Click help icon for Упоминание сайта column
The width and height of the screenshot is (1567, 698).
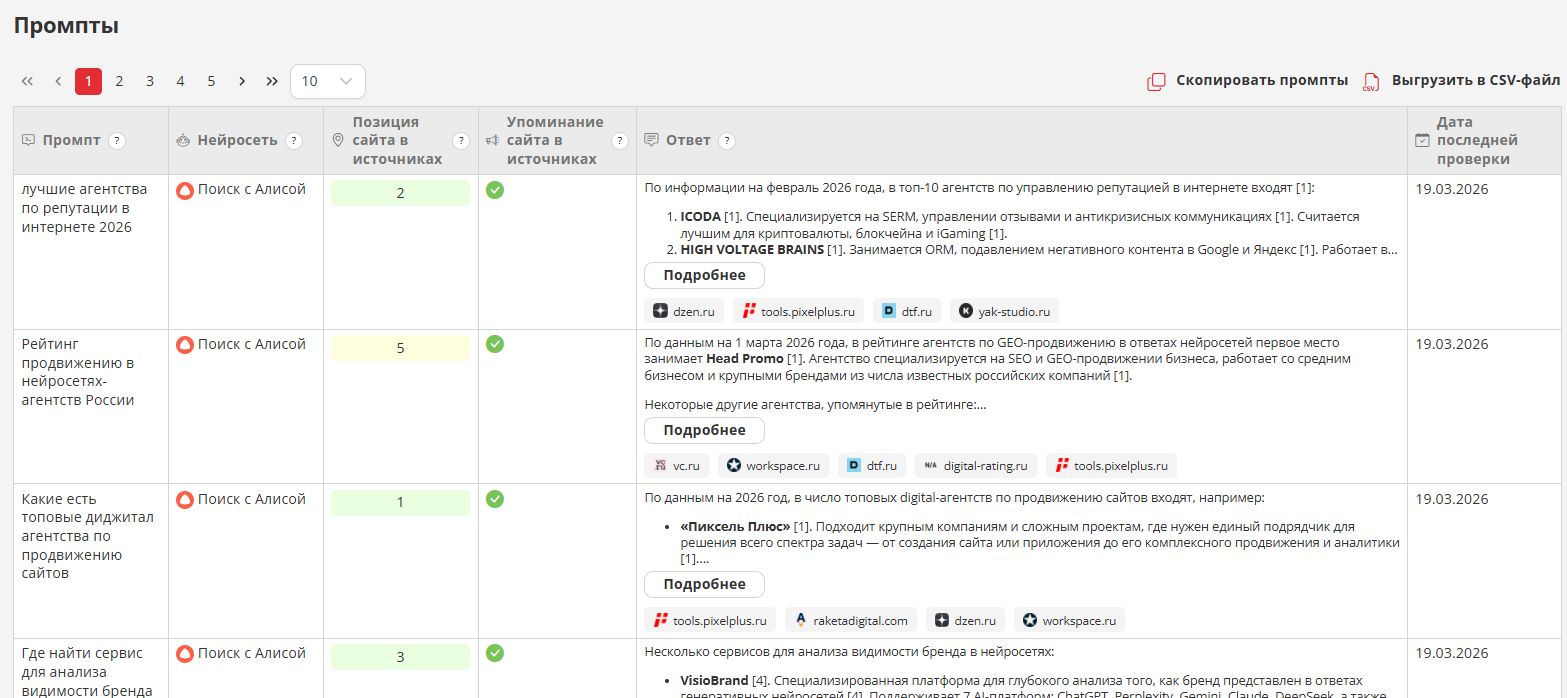[620, 141]
